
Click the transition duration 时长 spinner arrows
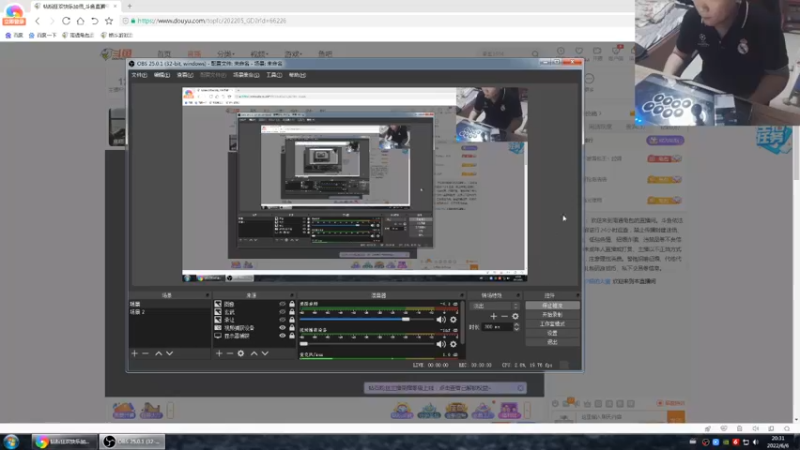516,327
